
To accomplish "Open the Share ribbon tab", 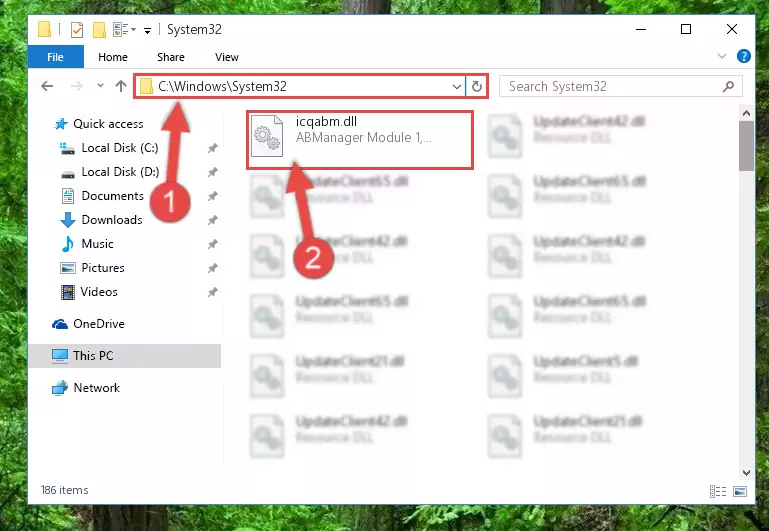I will 171,57.
